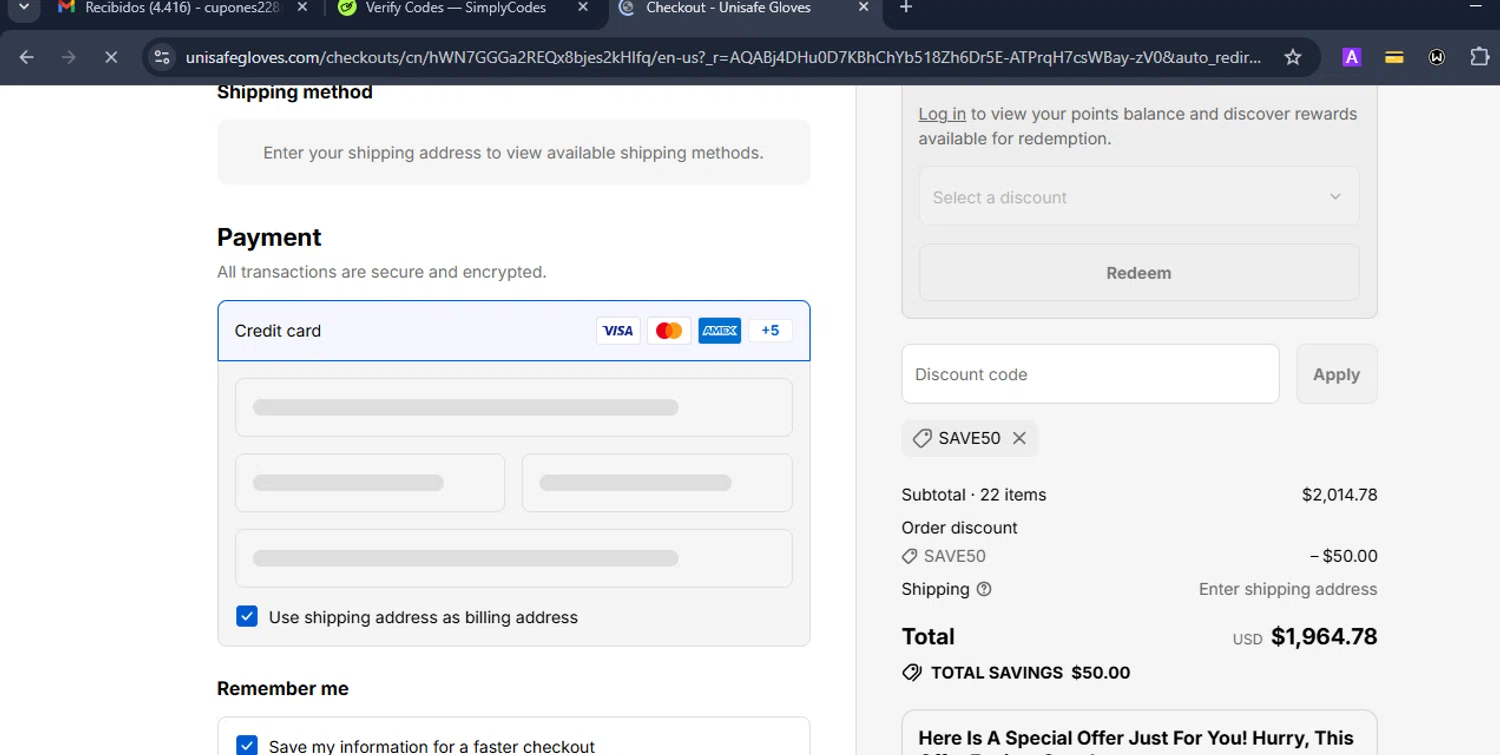1500x755 pixels.
Task: Click the $1,964.78 total amount
Action: [1324, 637]
